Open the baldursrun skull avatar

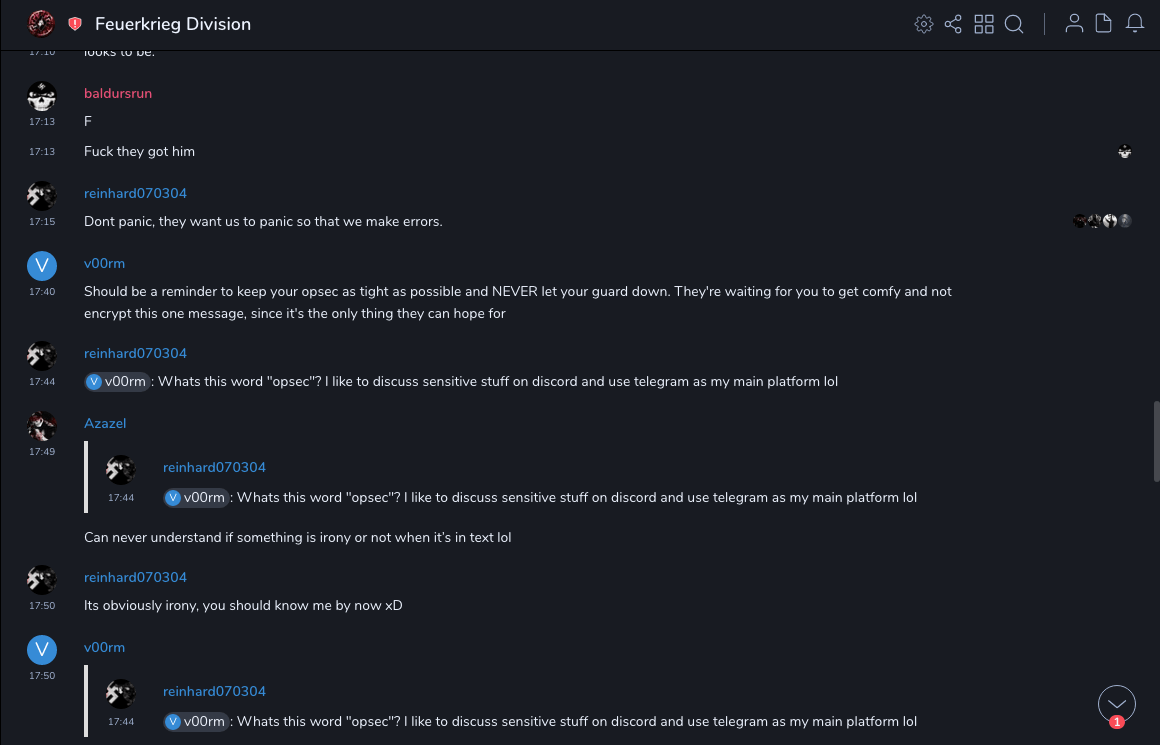[x=41, y=97]
